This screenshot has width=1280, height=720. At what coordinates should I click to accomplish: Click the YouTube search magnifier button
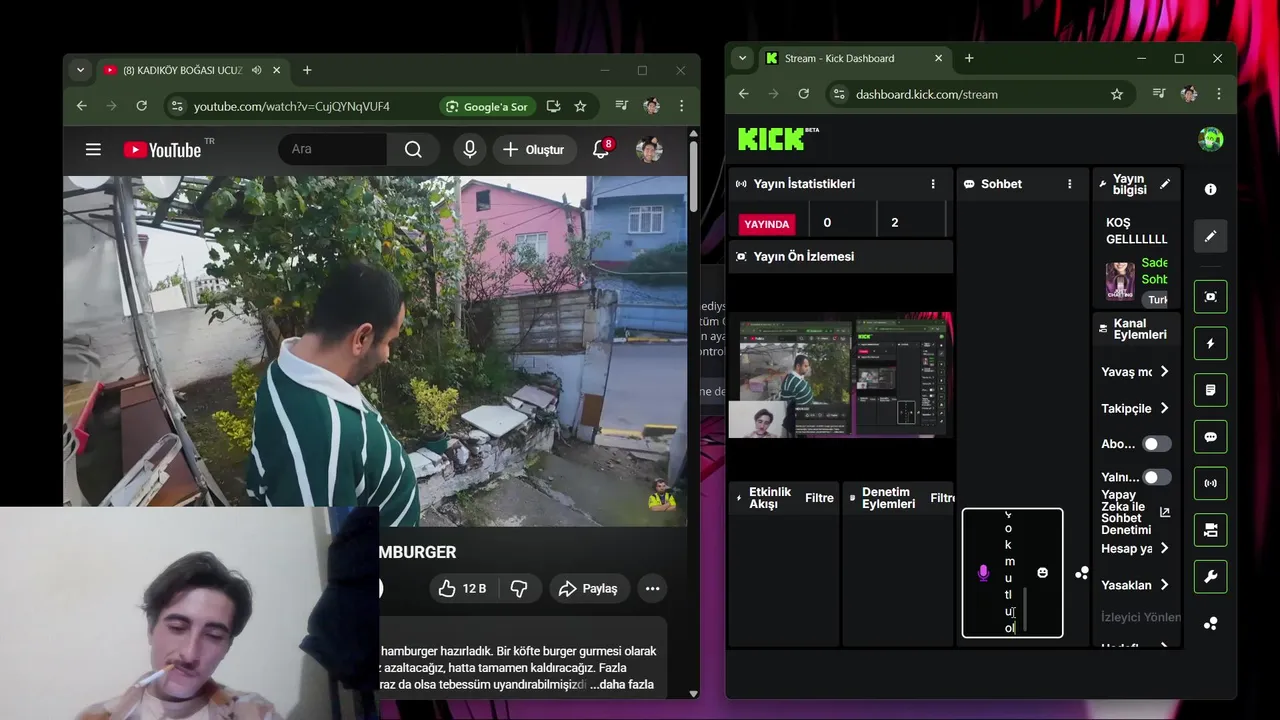pyautogui.click(x=413, y=149)
